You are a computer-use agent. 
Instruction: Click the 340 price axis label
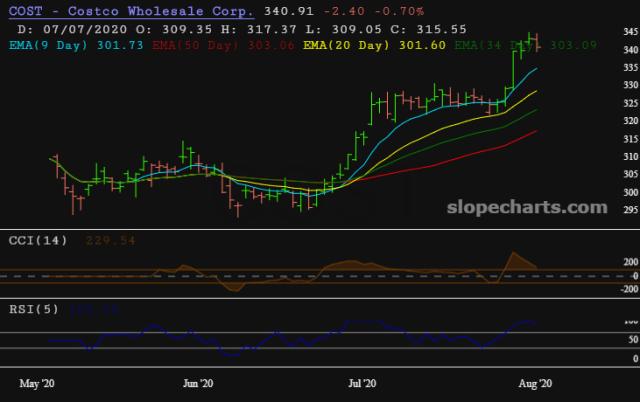(x=631, y=50)
